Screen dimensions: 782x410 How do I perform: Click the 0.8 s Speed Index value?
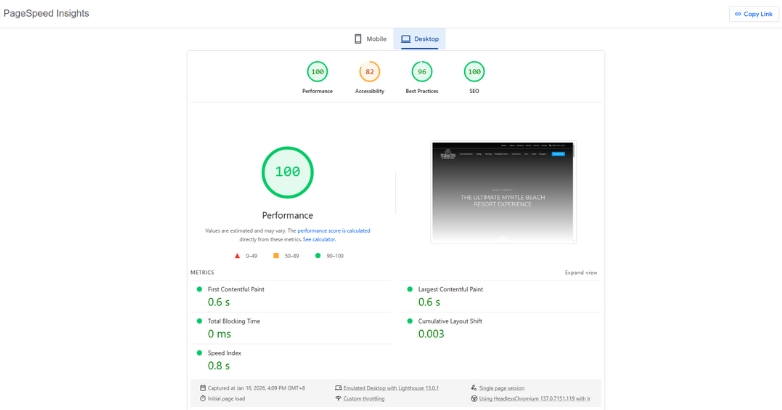tap(218, 366)
